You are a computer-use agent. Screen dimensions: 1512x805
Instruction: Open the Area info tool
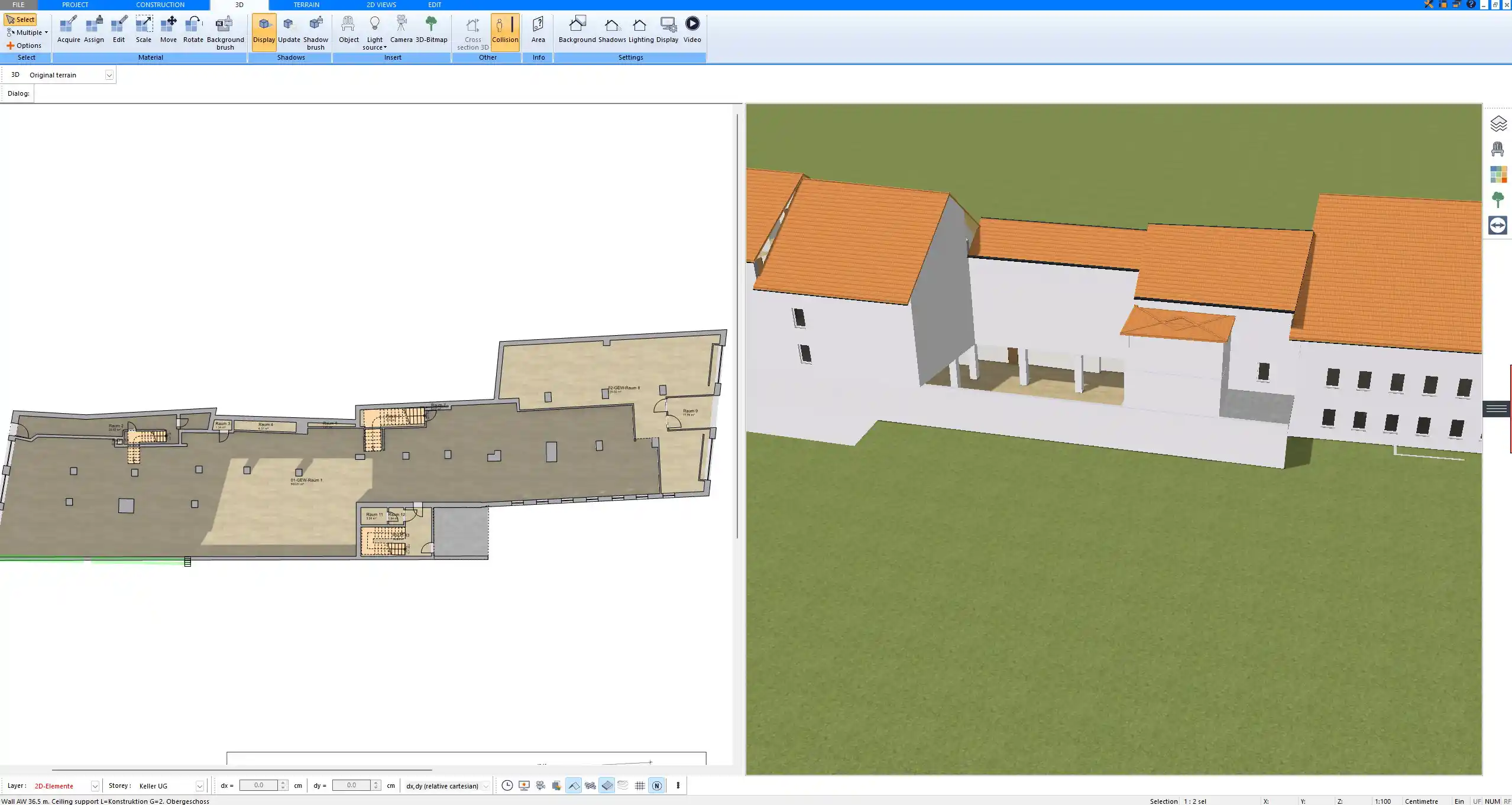tap(538, 30)
